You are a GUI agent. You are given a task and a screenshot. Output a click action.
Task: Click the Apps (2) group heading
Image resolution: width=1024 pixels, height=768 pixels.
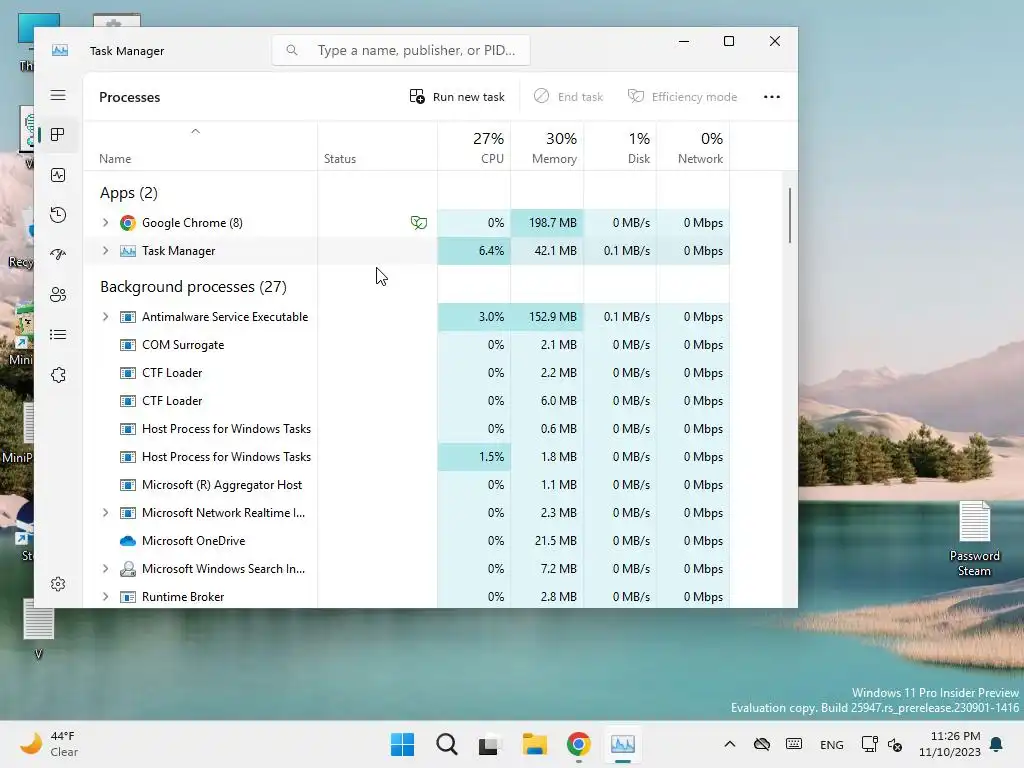tap(129, 193)
